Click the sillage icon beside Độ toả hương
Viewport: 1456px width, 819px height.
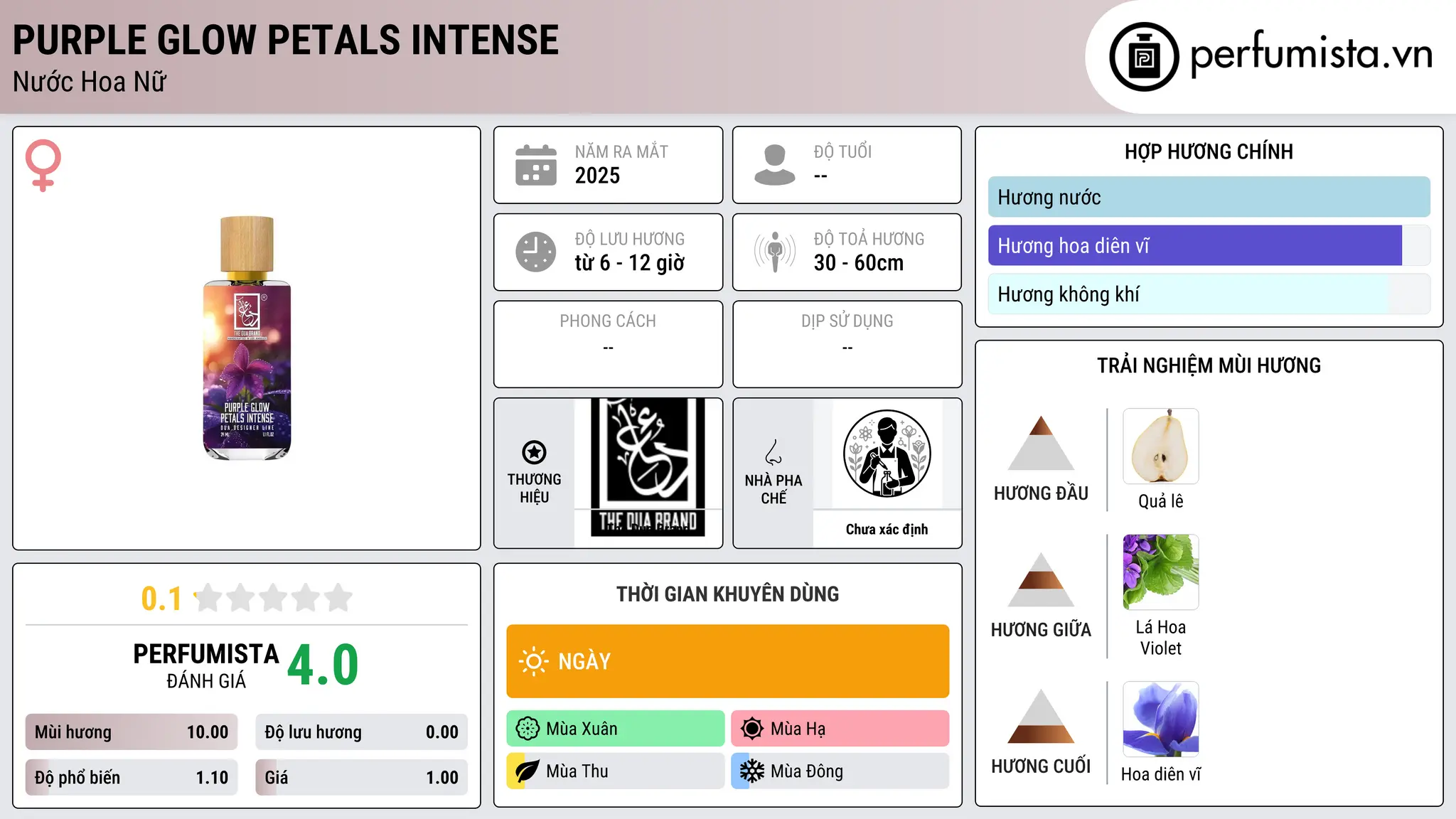click(x=775, y=252)
